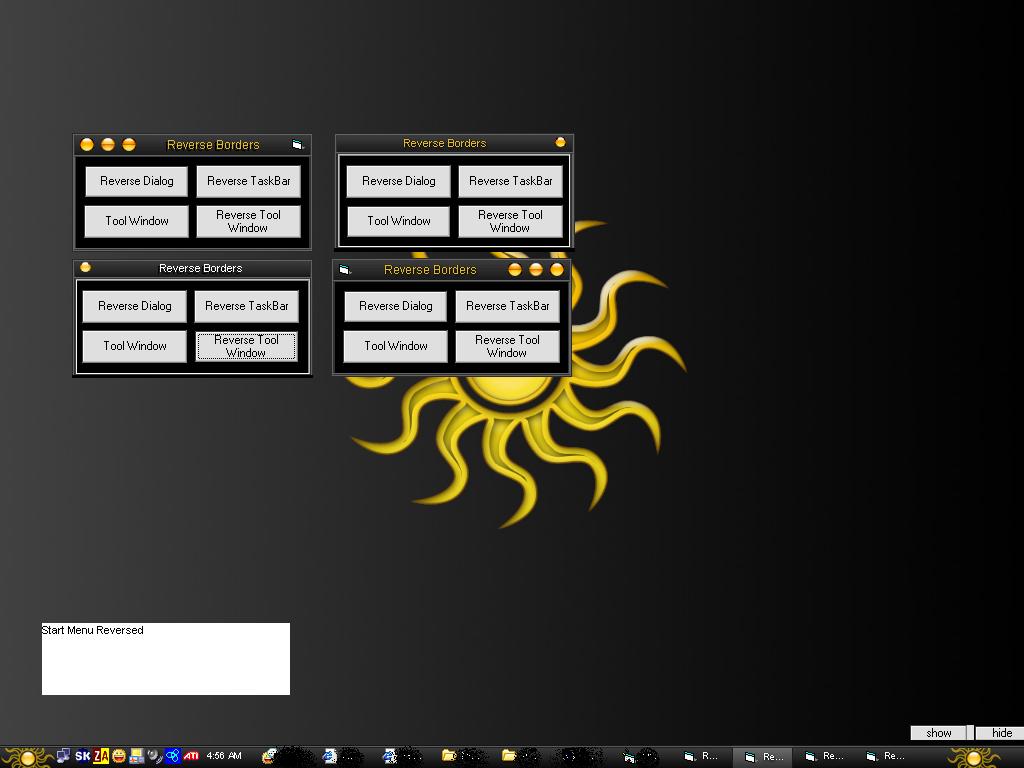Click Reverse Tool Window in bottom-right window
Image resolution: width=1024 pixels, height=768 pixels.
click(x=507, y=346)
